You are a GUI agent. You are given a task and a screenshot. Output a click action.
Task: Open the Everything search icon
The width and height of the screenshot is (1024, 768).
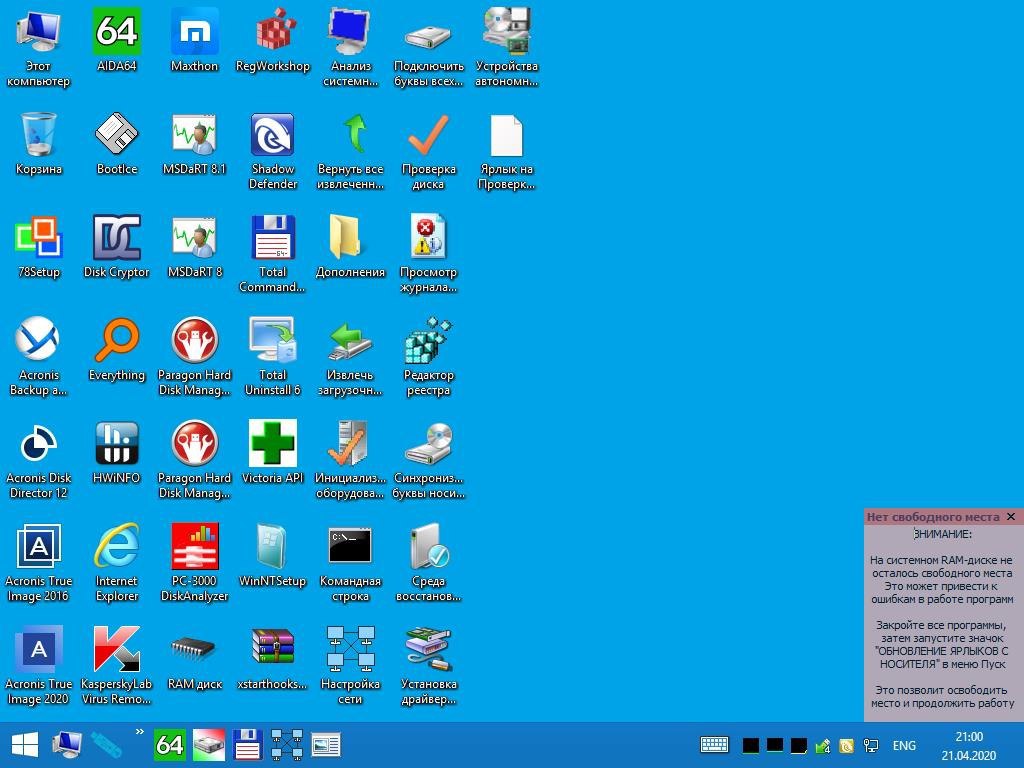(116, 349)
